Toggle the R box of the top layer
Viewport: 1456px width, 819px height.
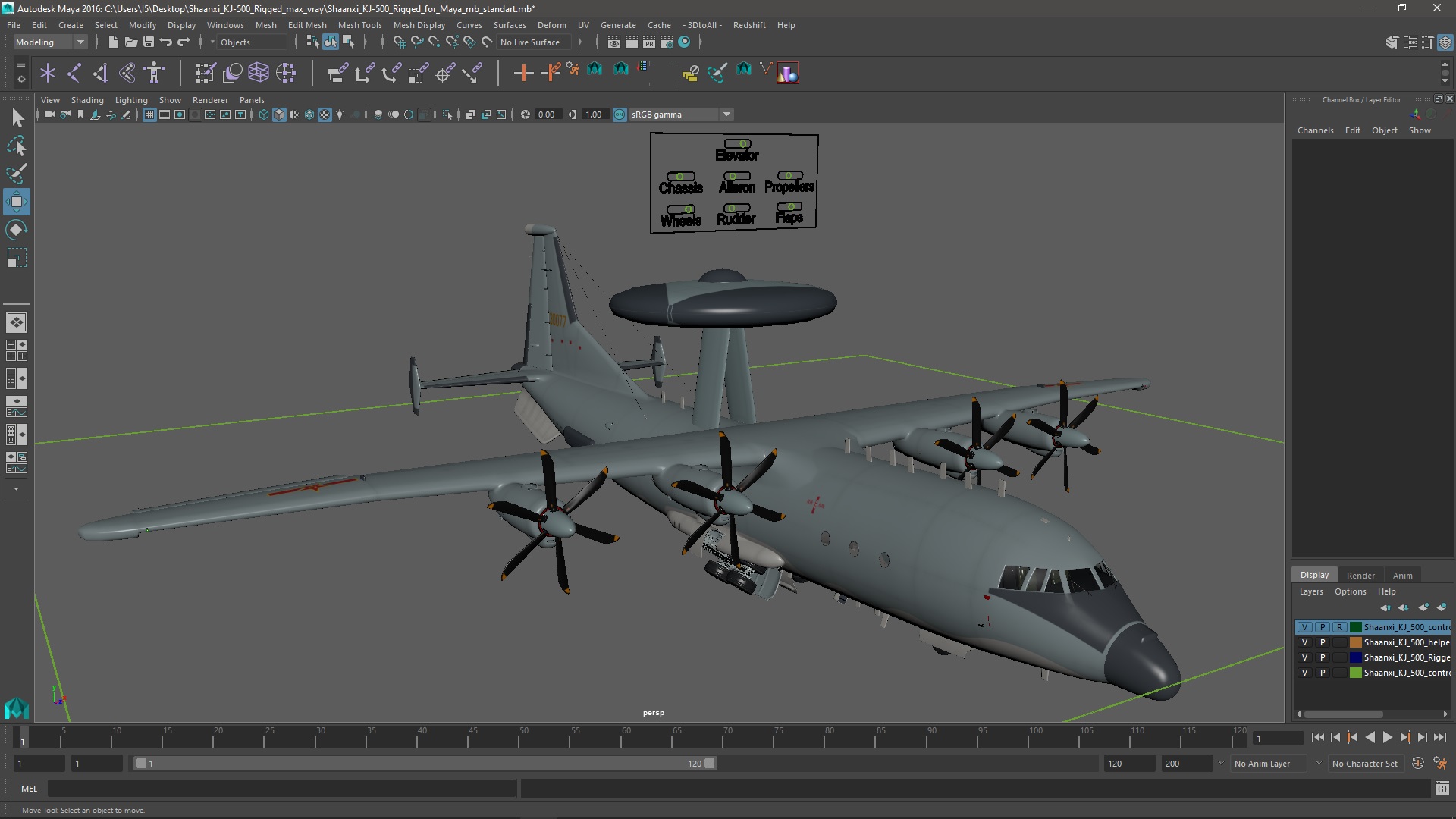pos(1340,627)
